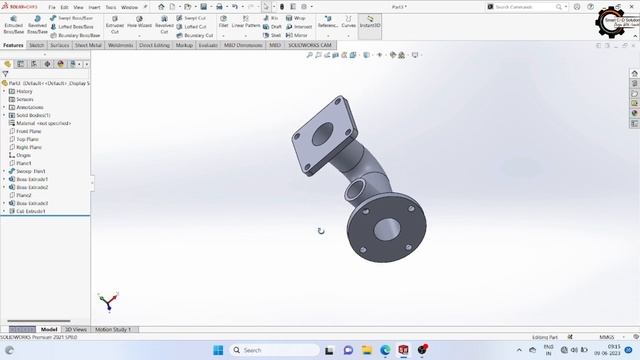Viewport: 640px width, 360px height.
Task: Click the Home icon in the quick toolbar
Action: pos(161,7)
